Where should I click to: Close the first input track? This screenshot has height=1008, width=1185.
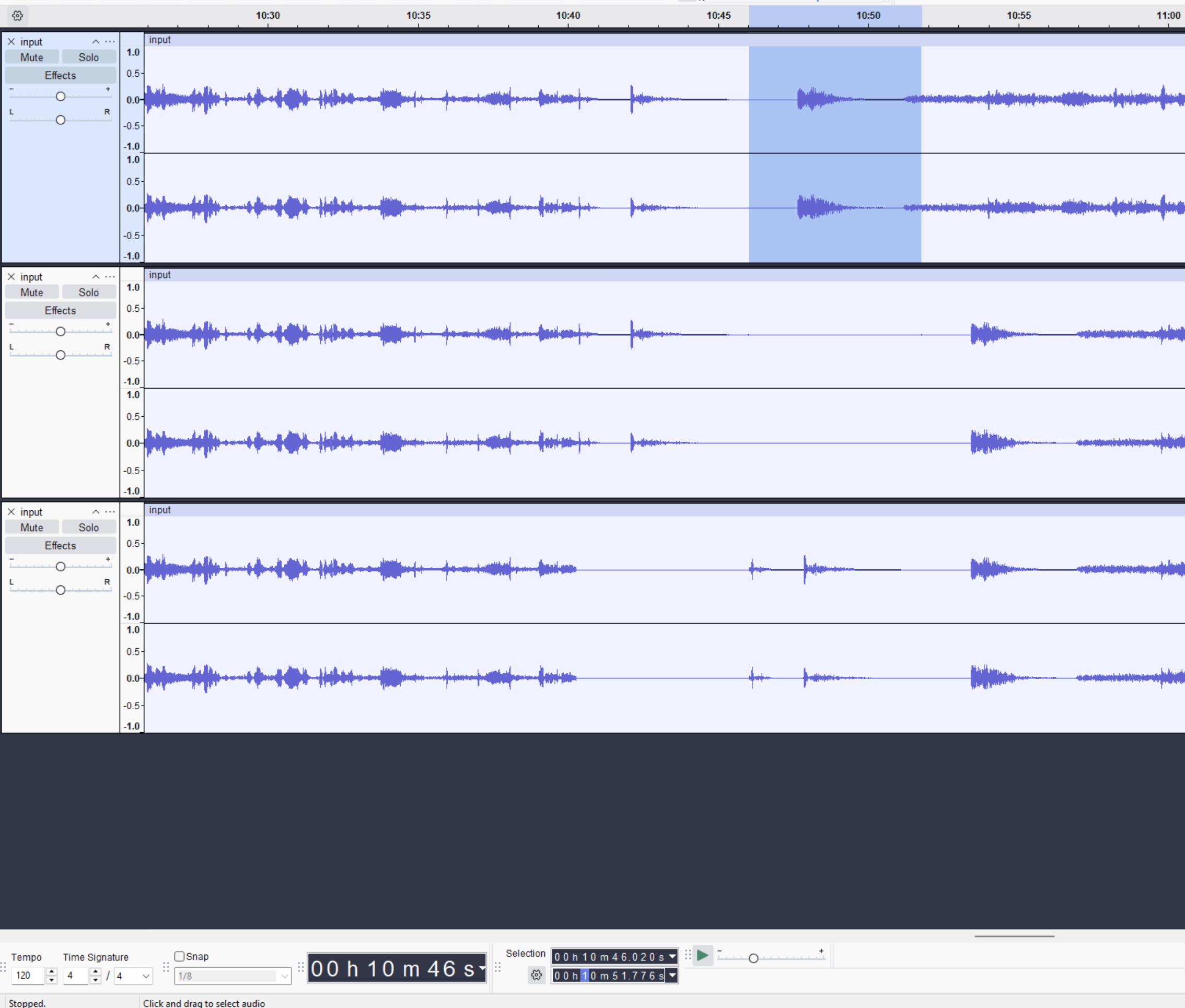point(11,42)
